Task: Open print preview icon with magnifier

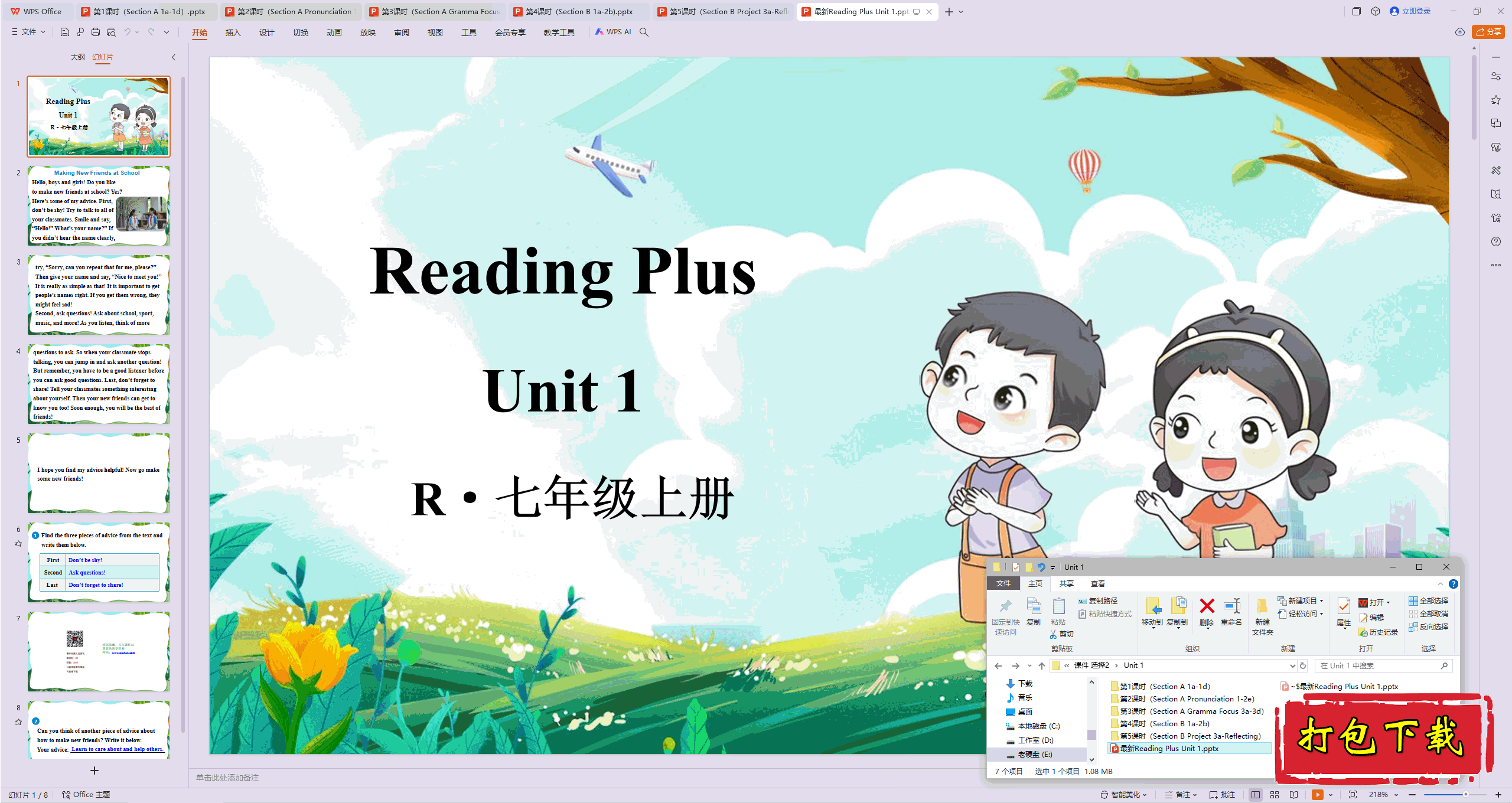Action: 111,32
